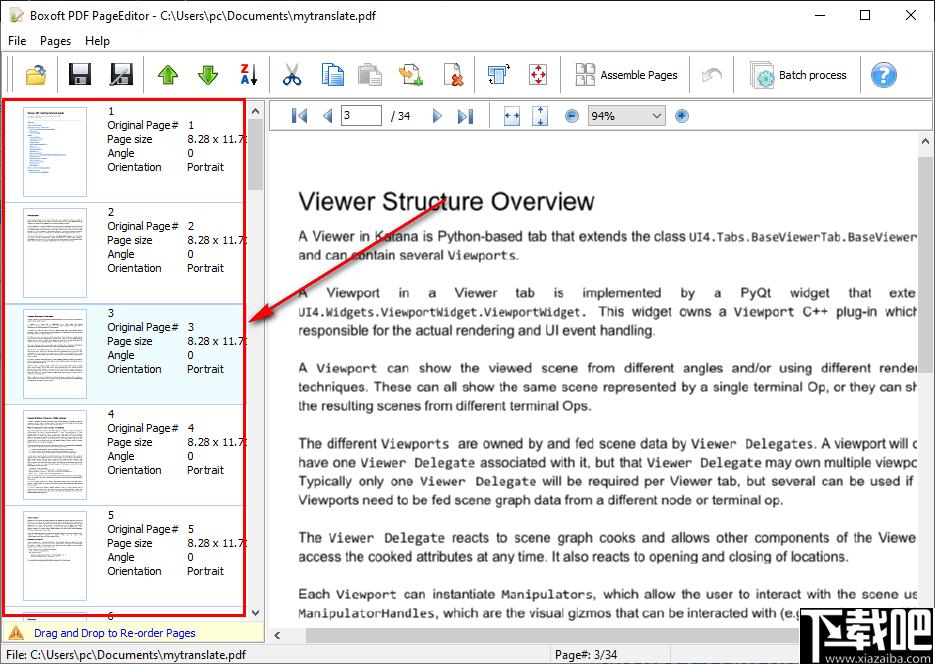Click the fit height icon
This screenshot has width=935, height=664.
click(x=540, y=116)
